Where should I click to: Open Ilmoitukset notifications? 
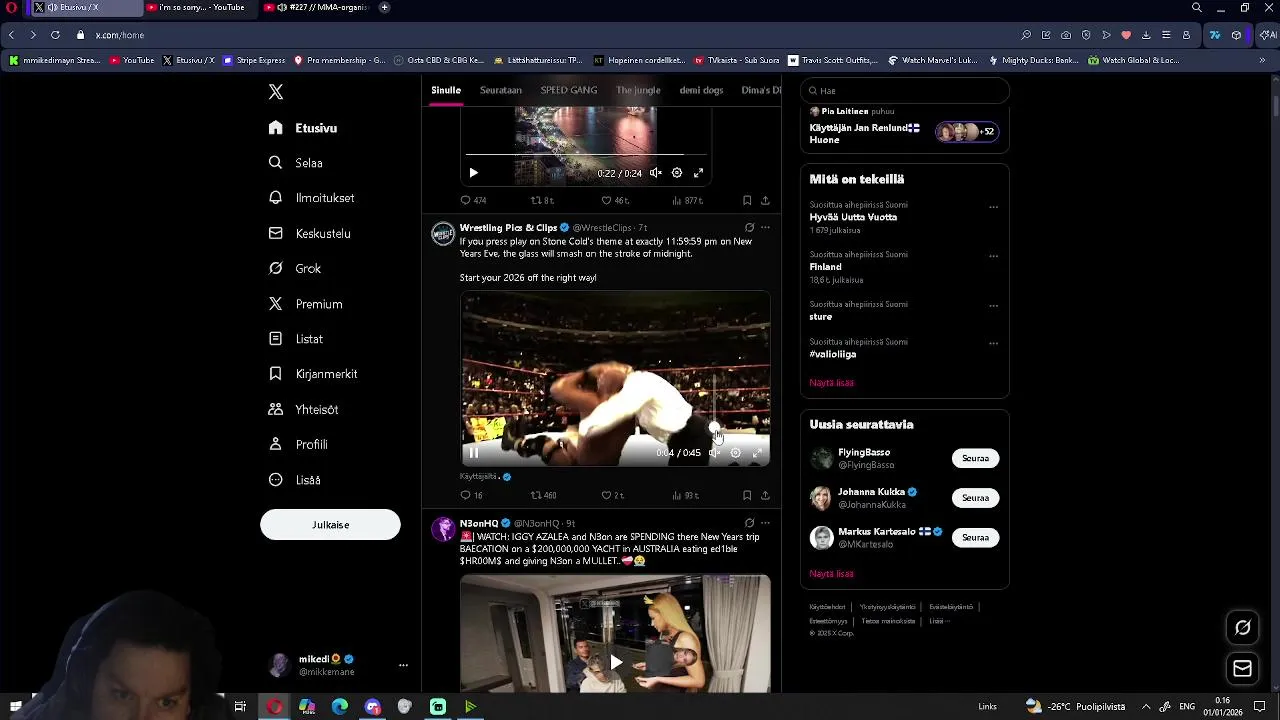312,198
